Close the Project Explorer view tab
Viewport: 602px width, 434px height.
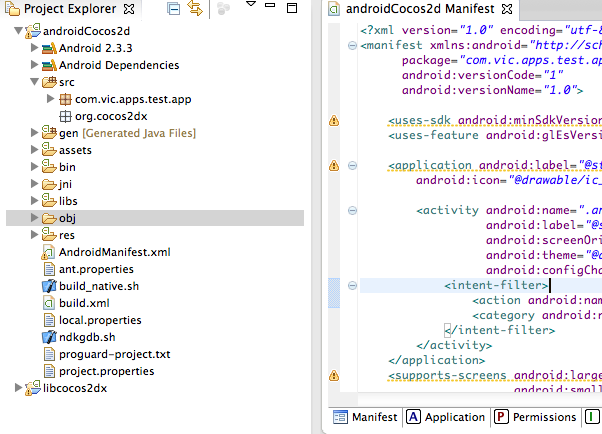[129, 9]
